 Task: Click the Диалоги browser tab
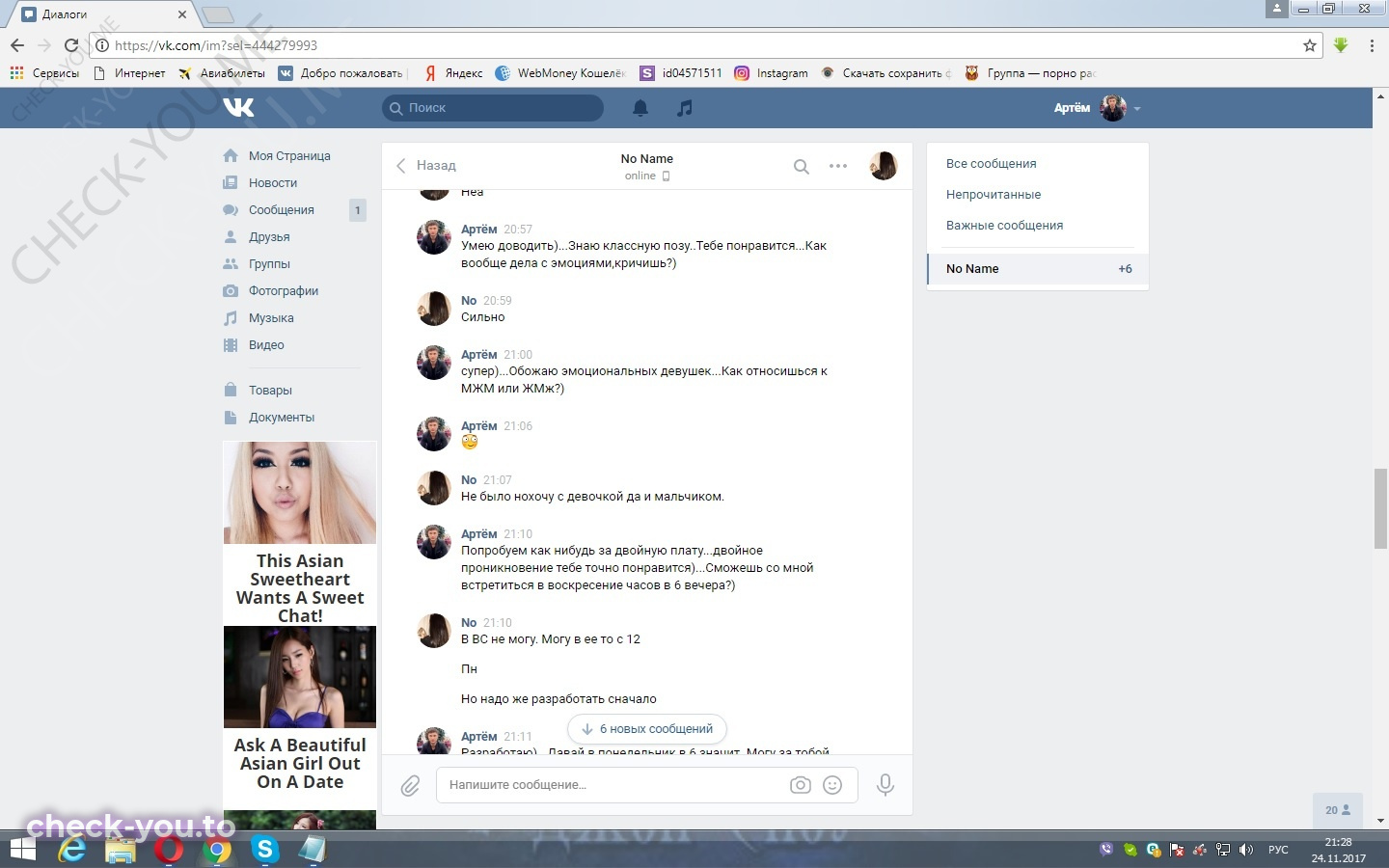pyautogui.click(x=105, y=14)
